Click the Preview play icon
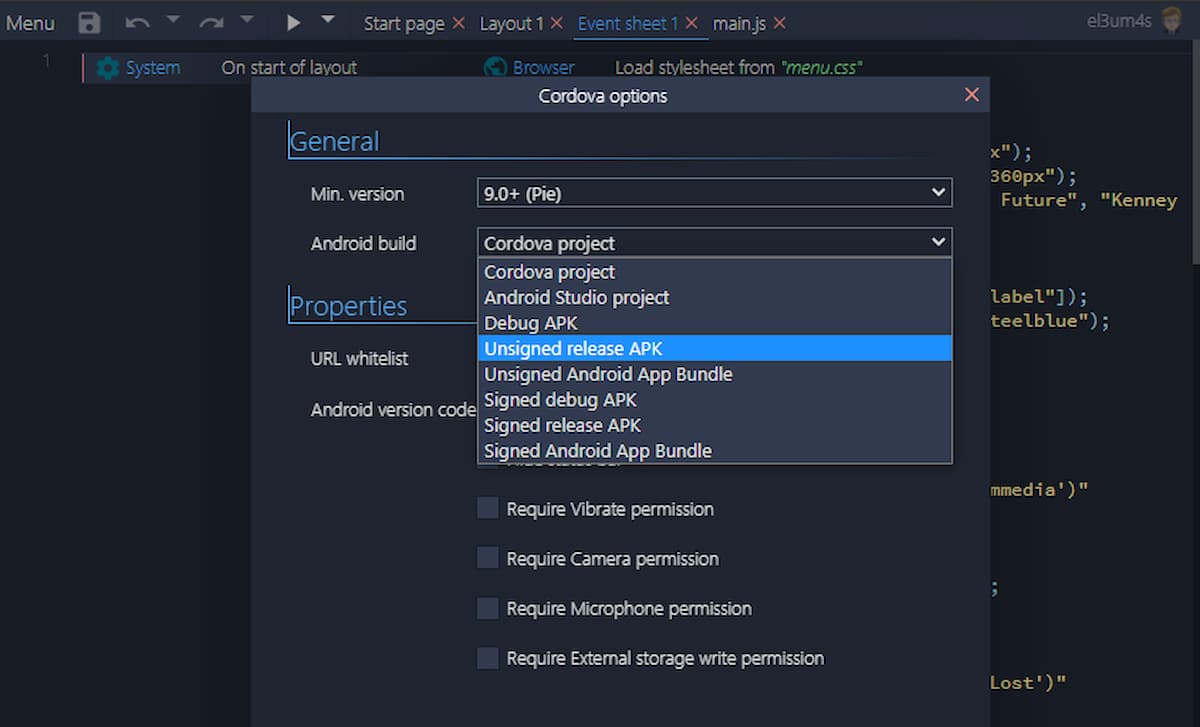Viewport: 1200px width, 727px height. 293,22
